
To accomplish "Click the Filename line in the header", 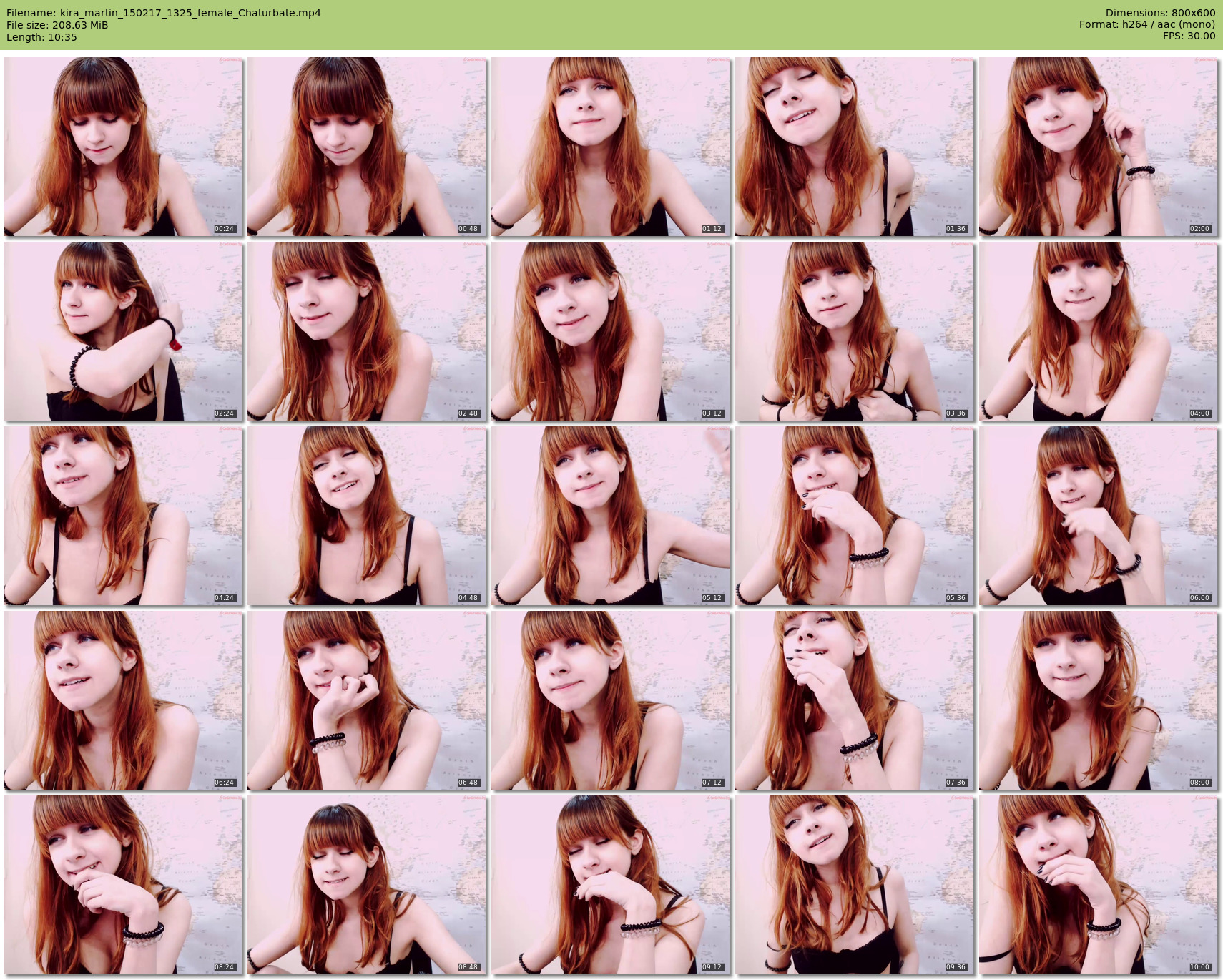I will click(163, 13).
